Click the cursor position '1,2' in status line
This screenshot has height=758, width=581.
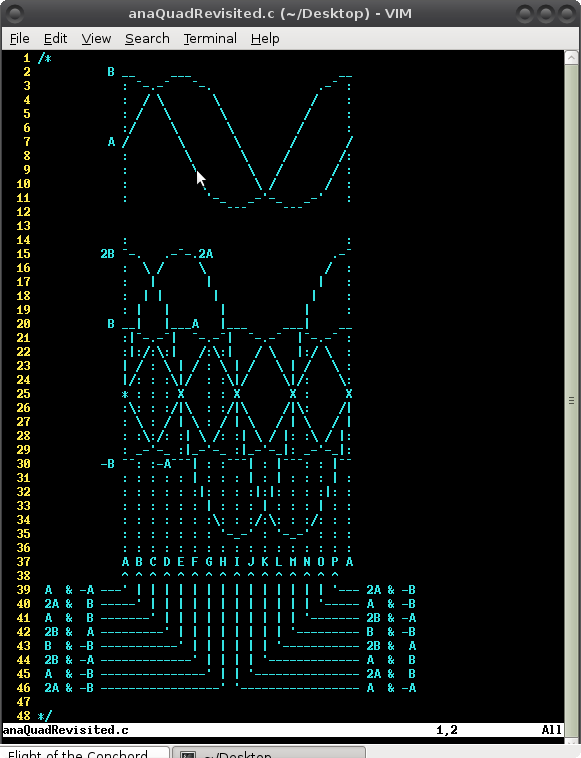[x=447, y=729]
